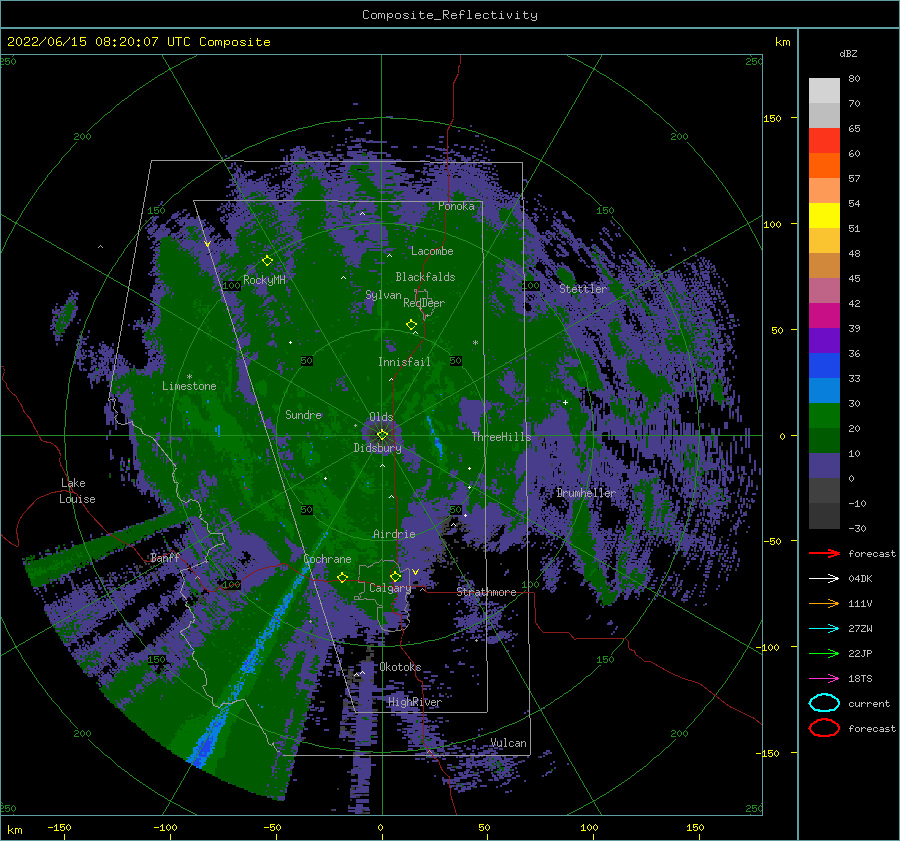This screenshot has height=841, width=900.
Task: Click the Banff label
Action: [x=165, y=557]
